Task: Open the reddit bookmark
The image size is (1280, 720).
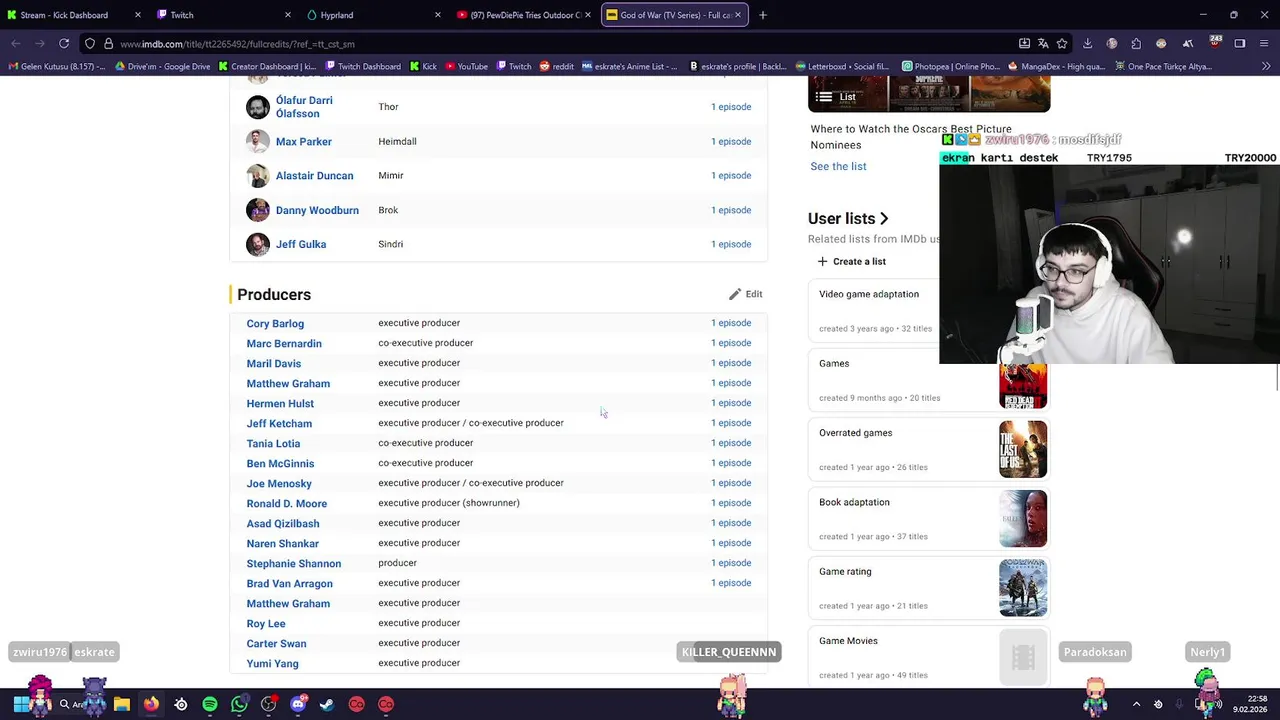Action: click(x=557, y=66)
